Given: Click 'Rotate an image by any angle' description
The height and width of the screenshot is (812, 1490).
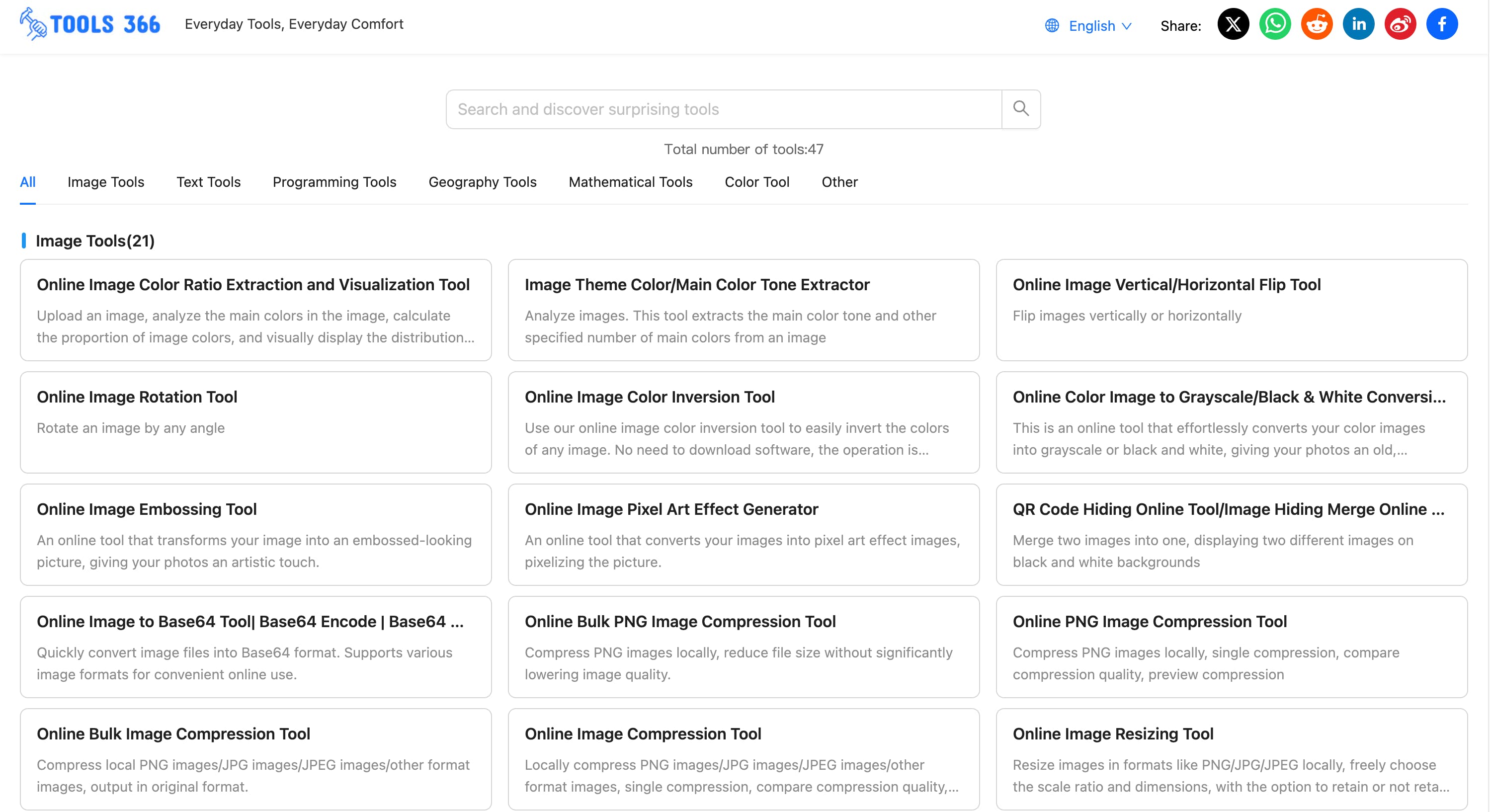Looking at the screenshot, I should pos(131,428).
